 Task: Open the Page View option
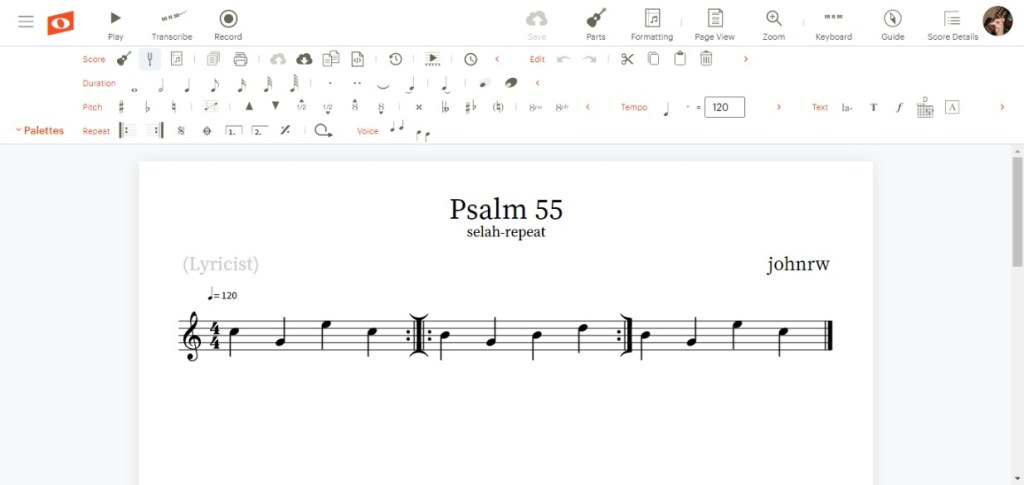[x=714, y=24]
